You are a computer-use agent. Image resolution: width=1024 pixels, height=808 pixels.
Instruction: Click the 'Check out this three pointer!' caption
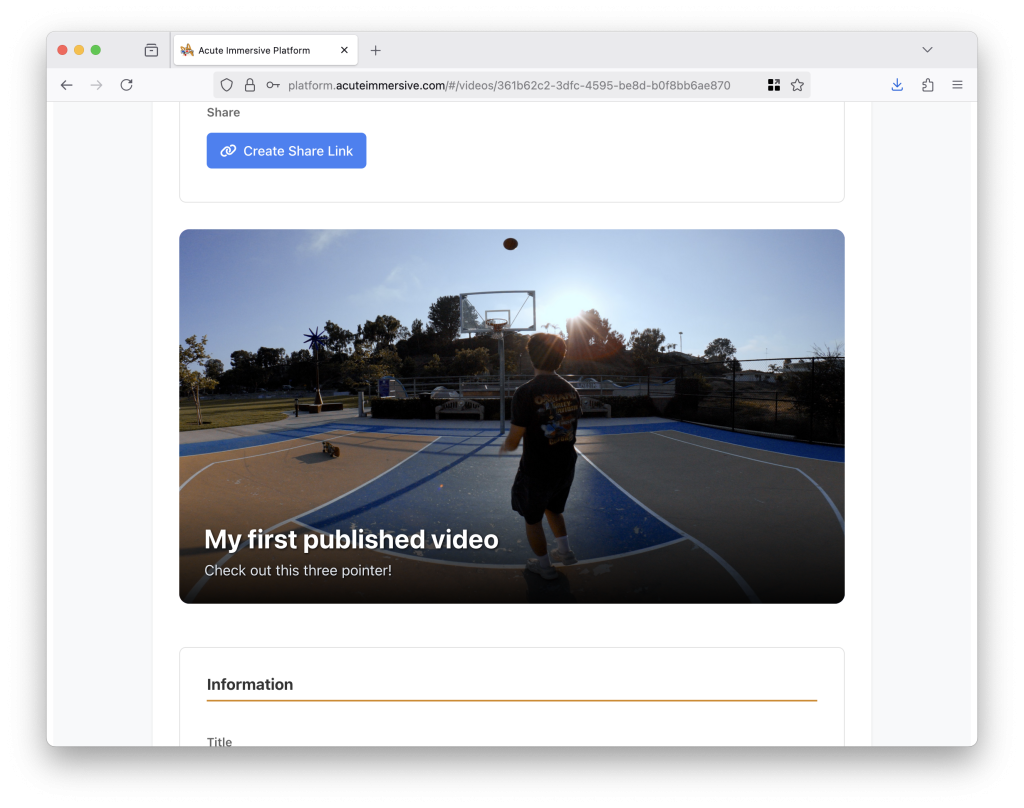click(x=298, y=570)
